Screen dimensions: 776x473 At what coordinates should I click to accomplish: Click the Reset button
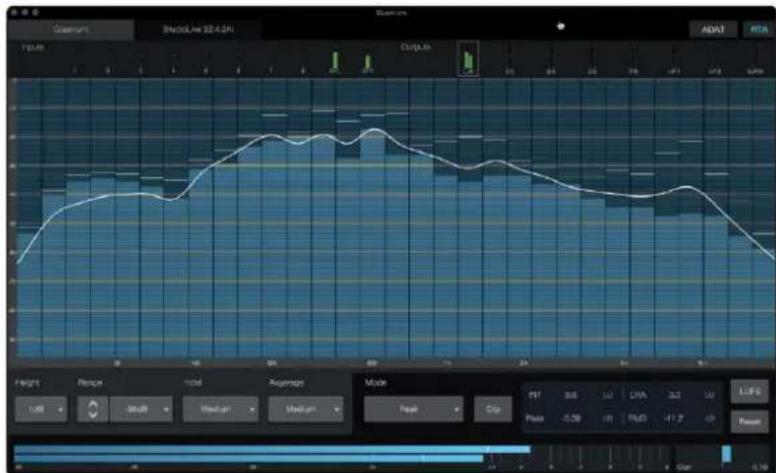point(749,422)
